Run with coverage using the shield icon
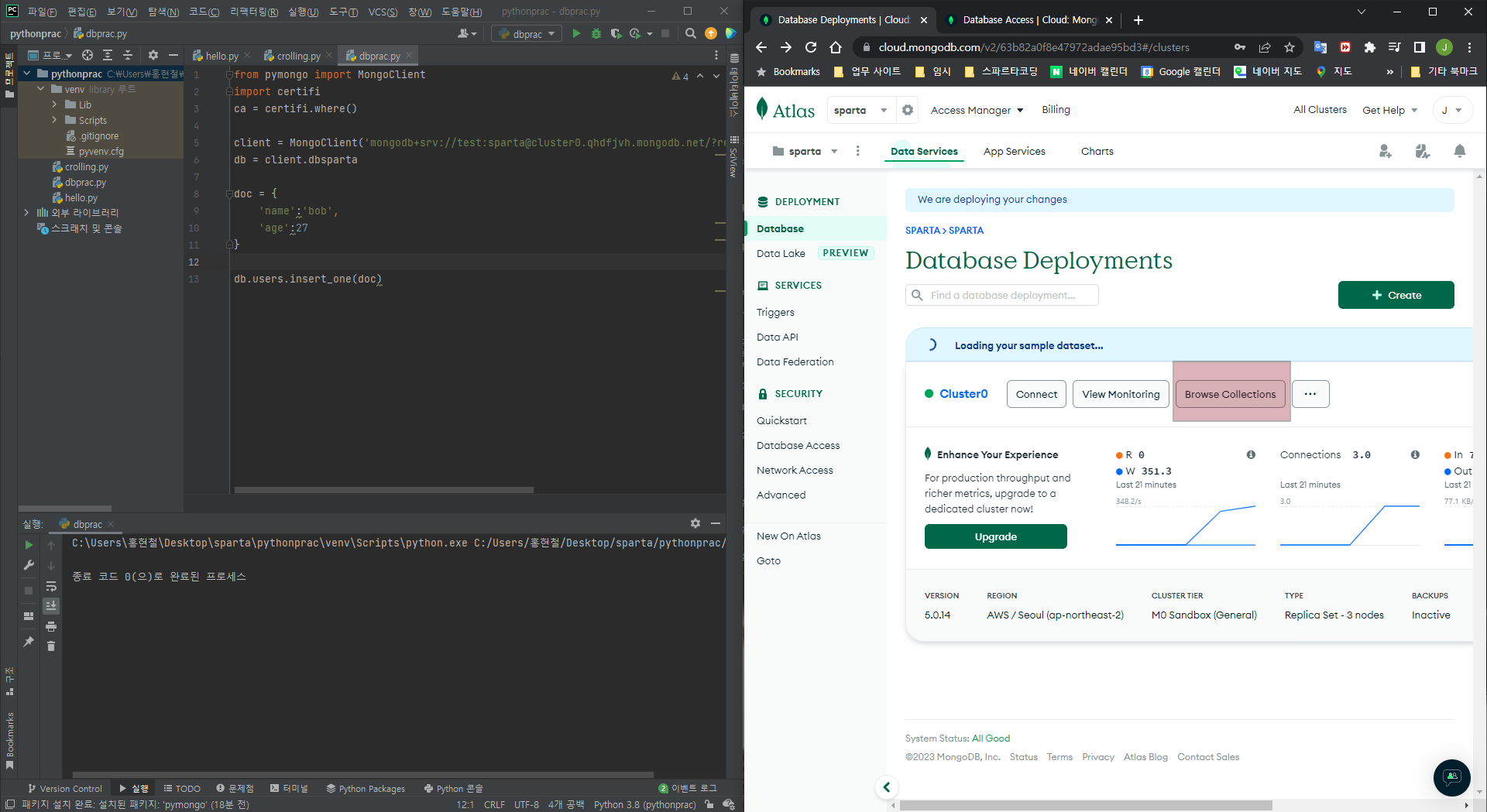The height and width of the screenshot is (812, 1487). pos(616,33)
